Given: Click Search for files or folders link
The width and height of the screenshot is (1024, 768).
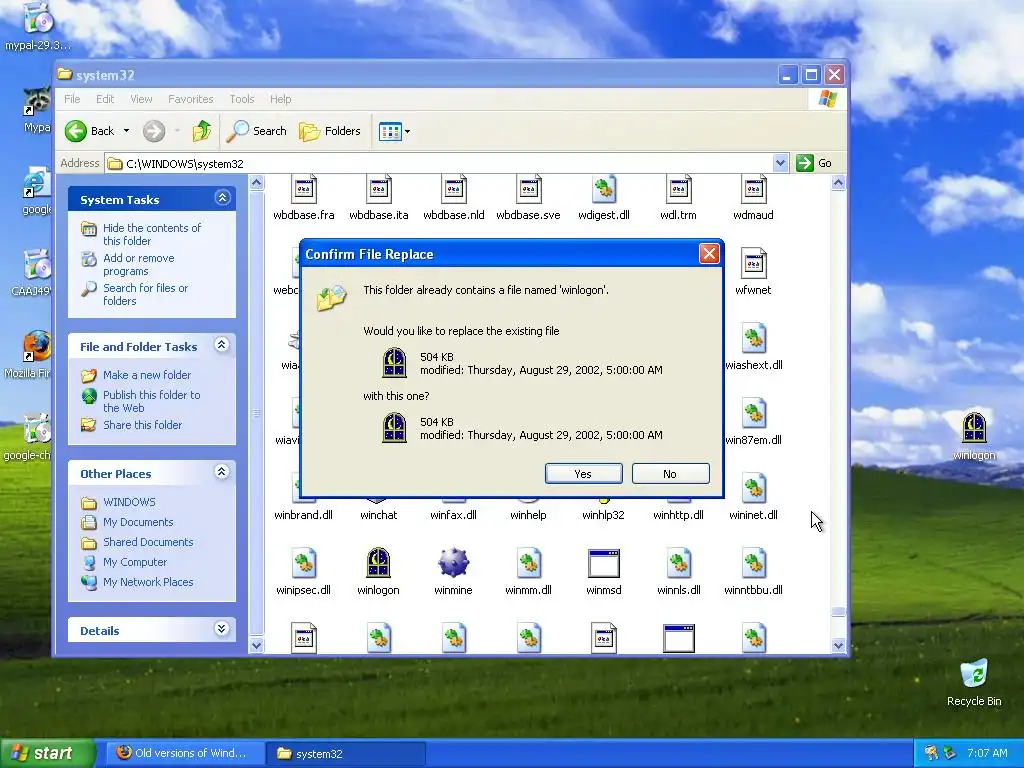Looking at the screenshot, I should (146, 295).
